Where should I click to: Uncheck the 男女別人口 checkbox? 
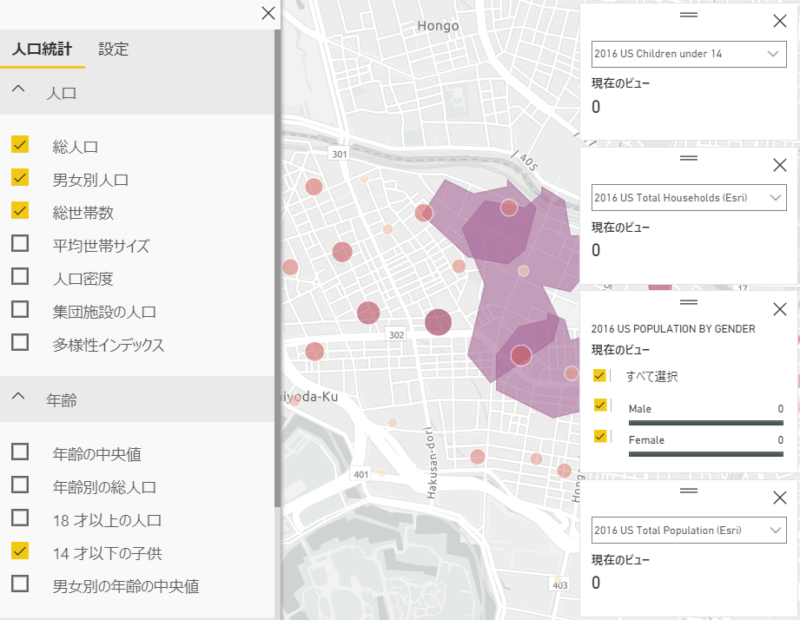click(x=20, y=178)
